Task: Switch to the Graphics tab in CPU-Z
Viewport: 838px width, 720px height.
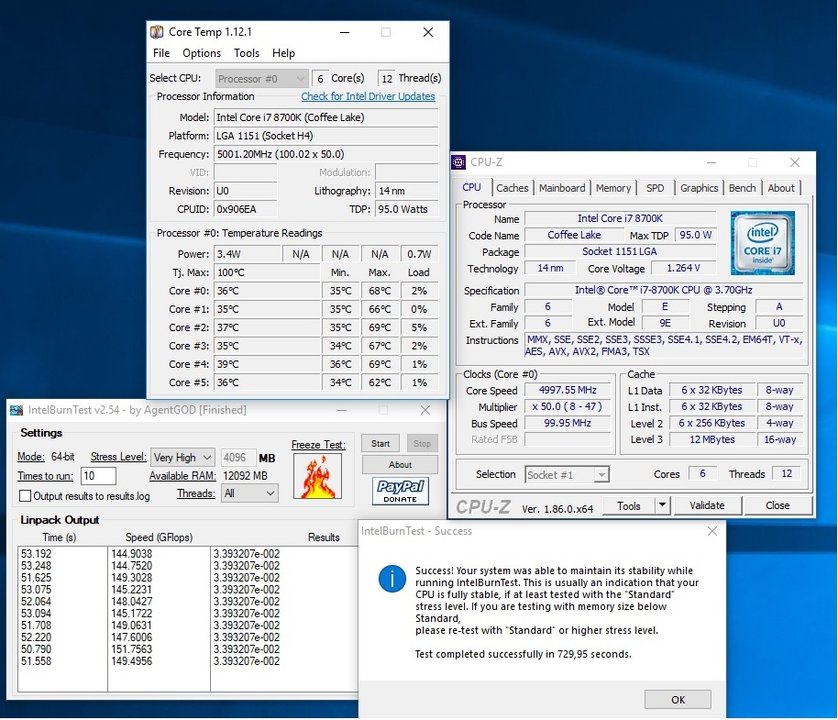Action: click(x=699, y=188)
